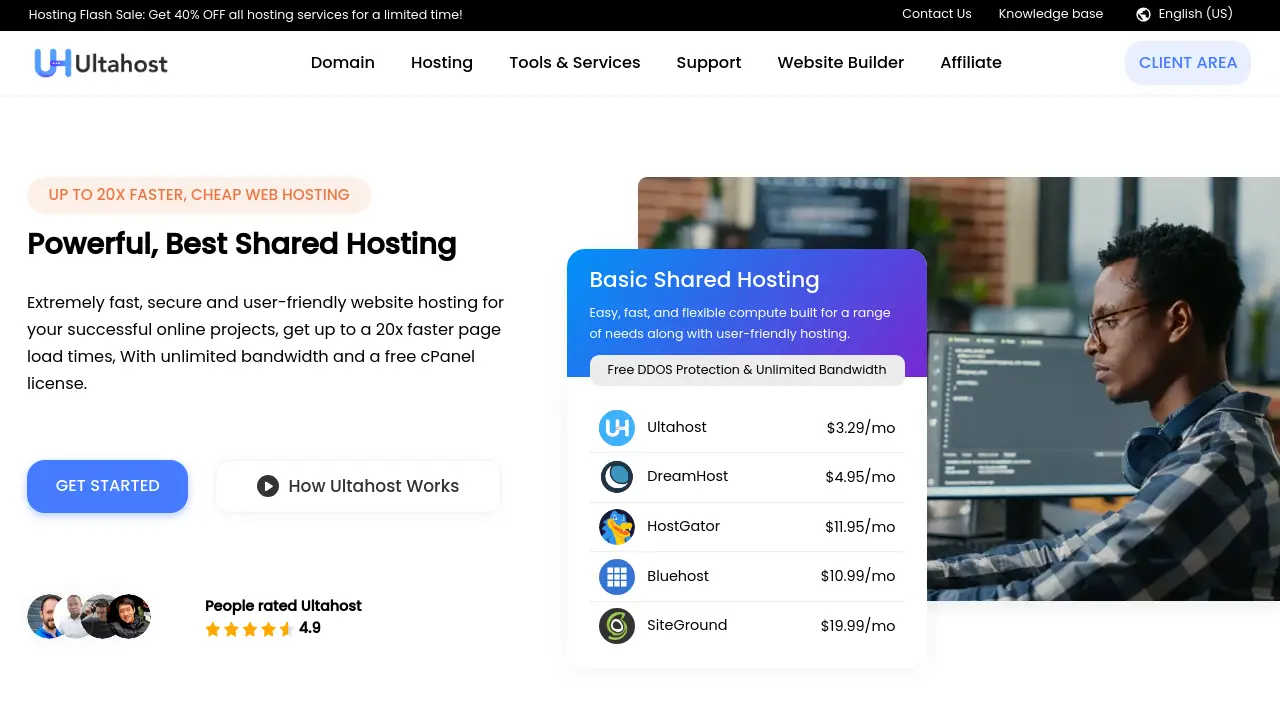Click the play icon in How Ultahost Works
Viewport: 1280px width, 720px height.
coord(268,486)
